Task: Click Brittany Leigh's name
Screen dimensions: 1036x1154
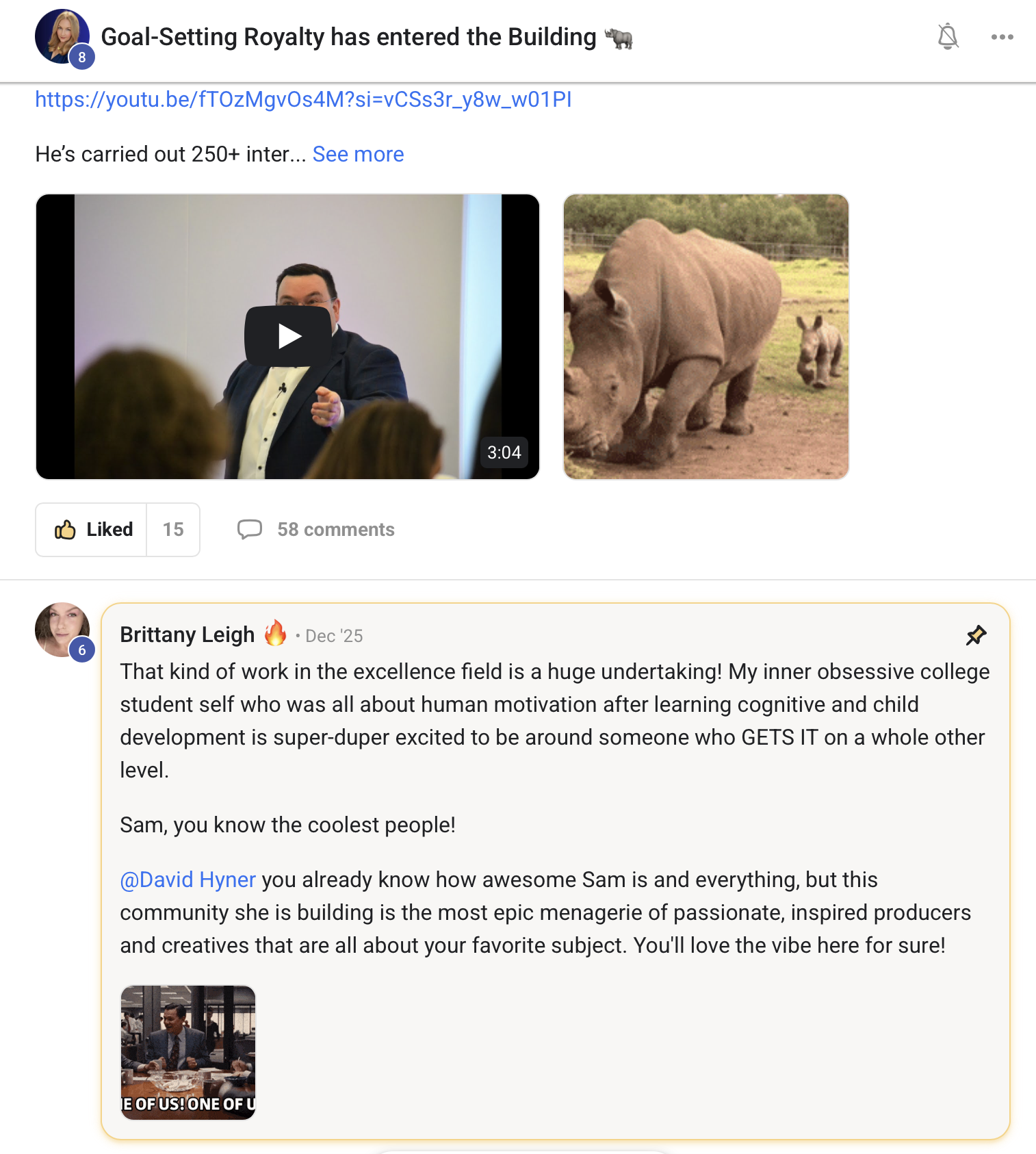Action: point(187,635)
